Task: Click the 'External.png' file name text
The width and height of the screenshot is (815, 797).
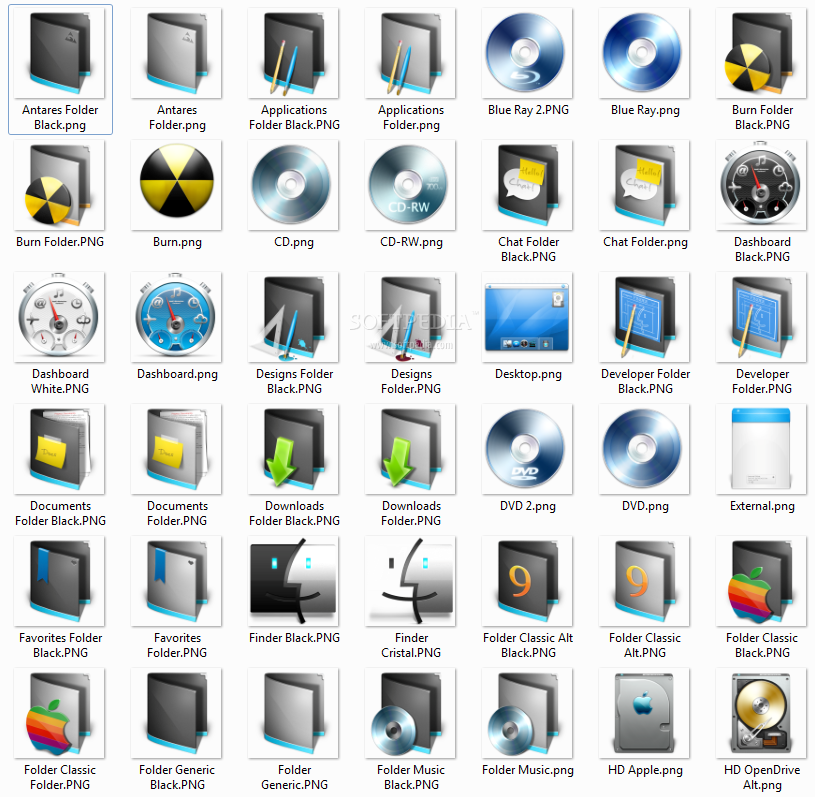Action: click(x=762, y=506)
